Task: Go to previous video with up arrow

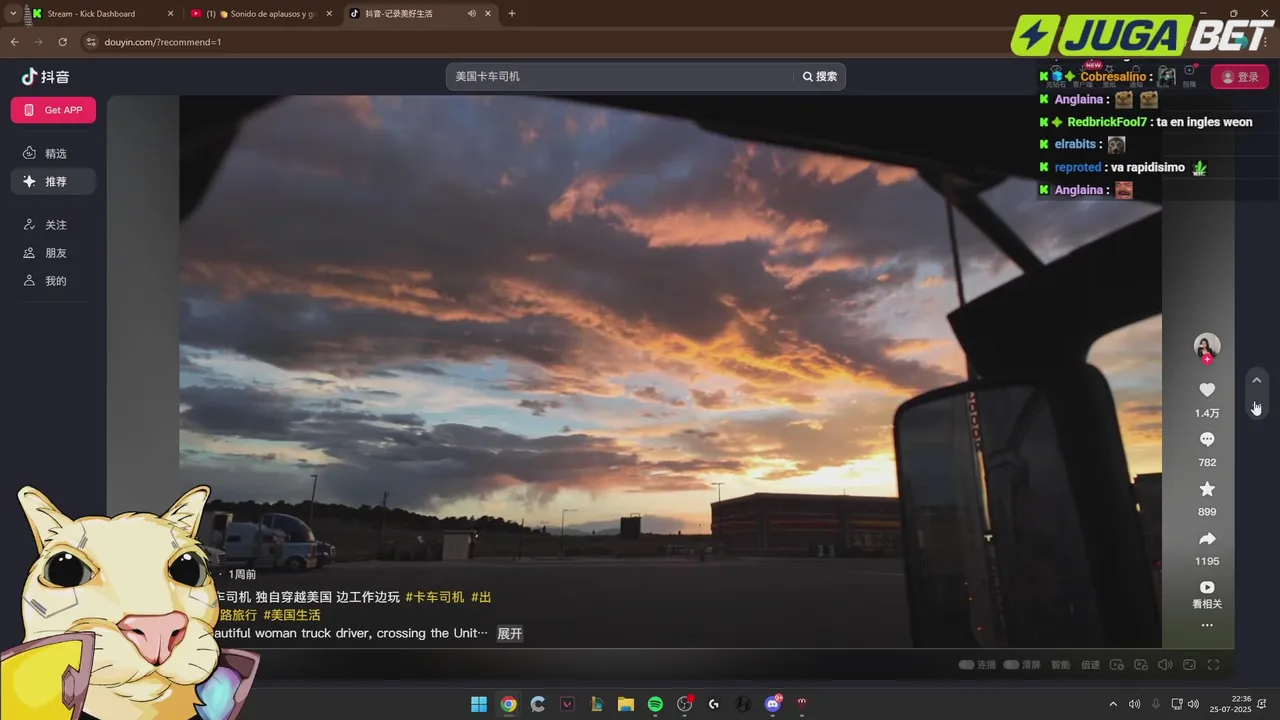Action: pos(1257,380)
